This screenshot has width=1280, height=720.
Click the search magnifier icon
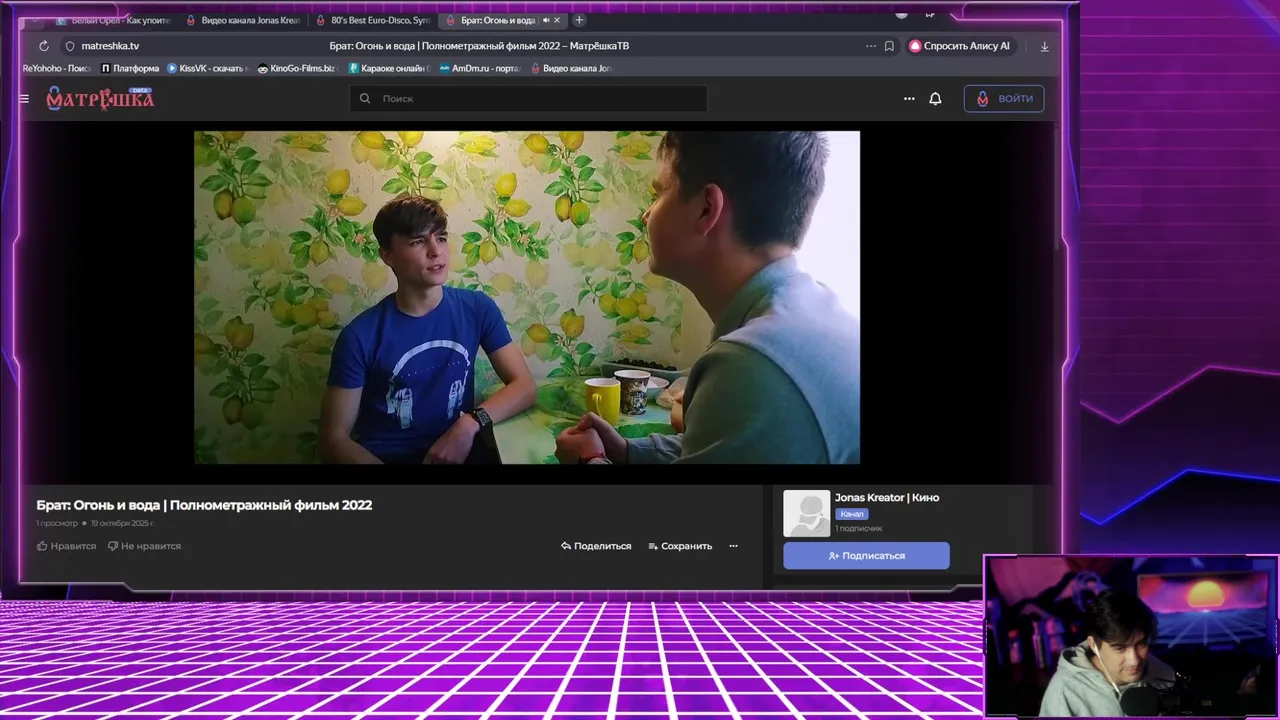365,99
